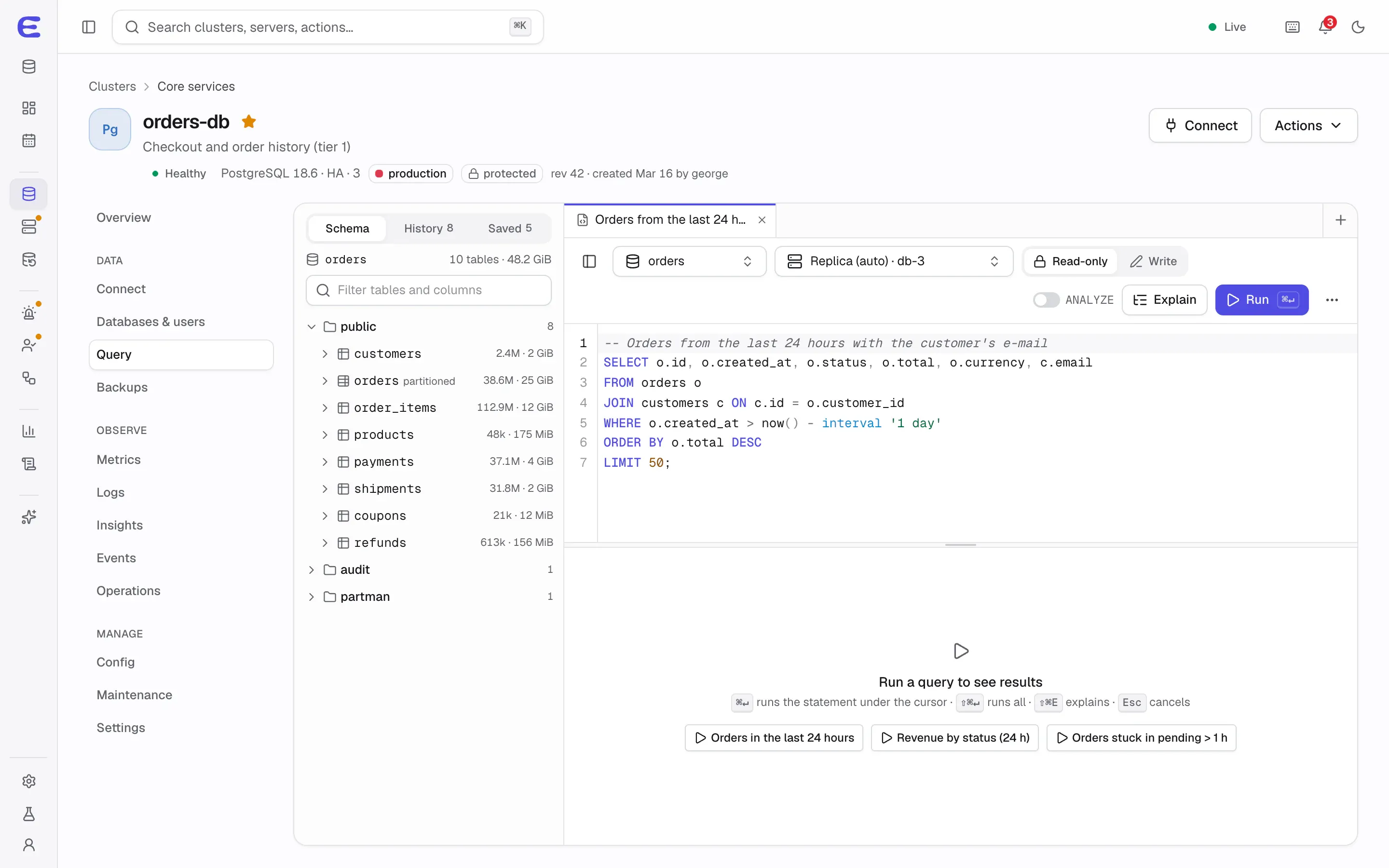Image resolution: width=1389 pixels, height=868 pixels.
Task: Expand the customers table
Action: 325,353
